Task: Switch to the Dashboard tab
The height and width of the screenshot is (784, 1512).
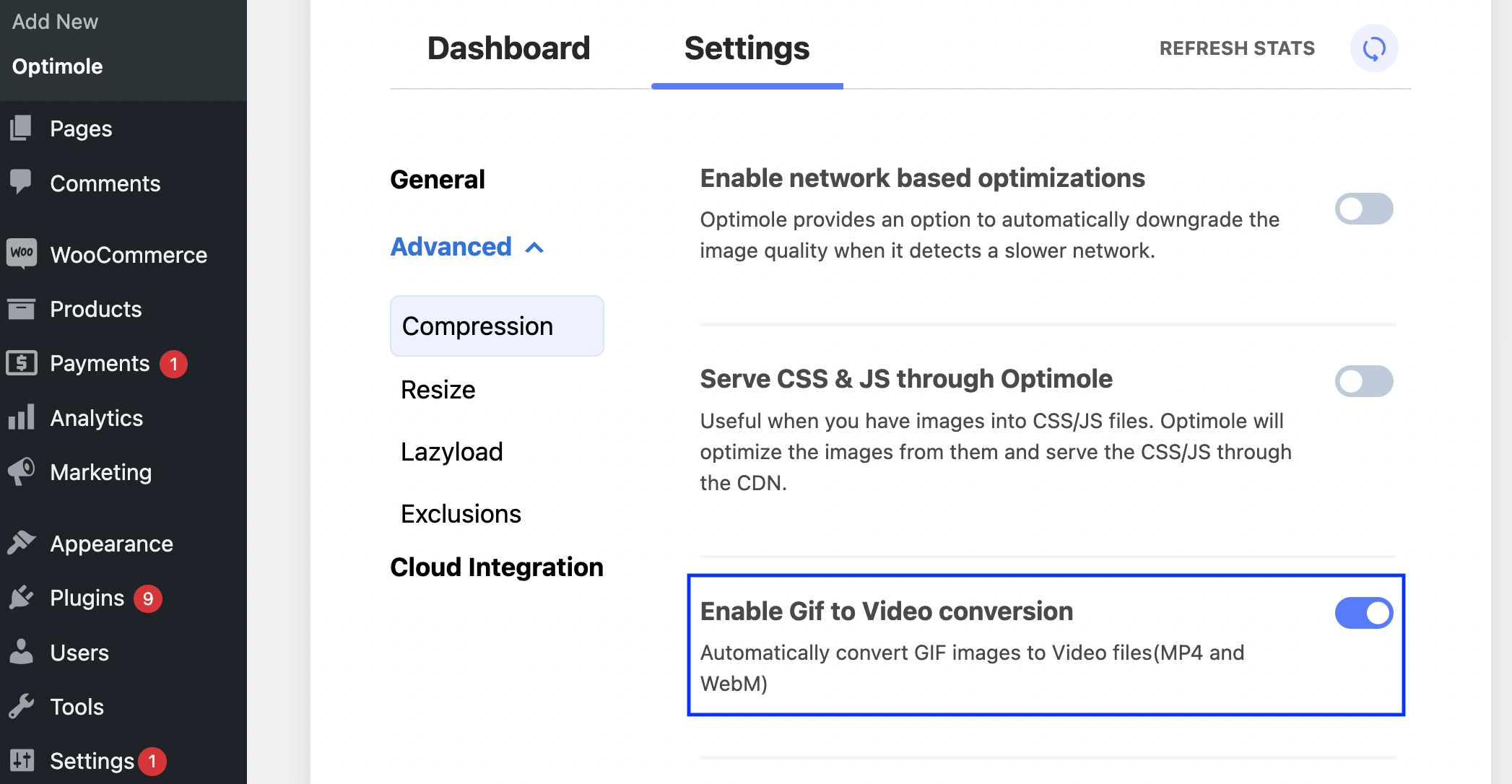Action: tap(508, 48)
